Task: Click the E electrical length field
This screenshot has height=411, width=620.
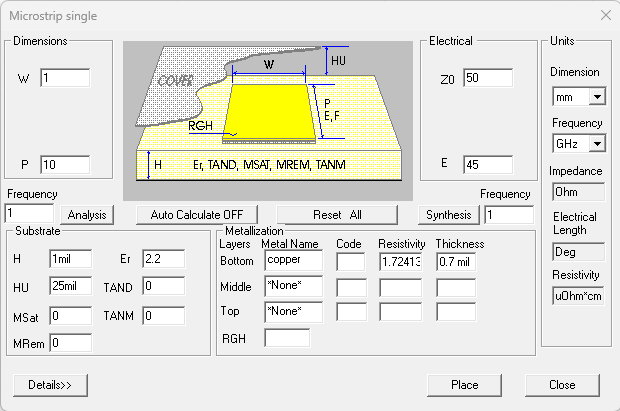Action: (487, 165)
